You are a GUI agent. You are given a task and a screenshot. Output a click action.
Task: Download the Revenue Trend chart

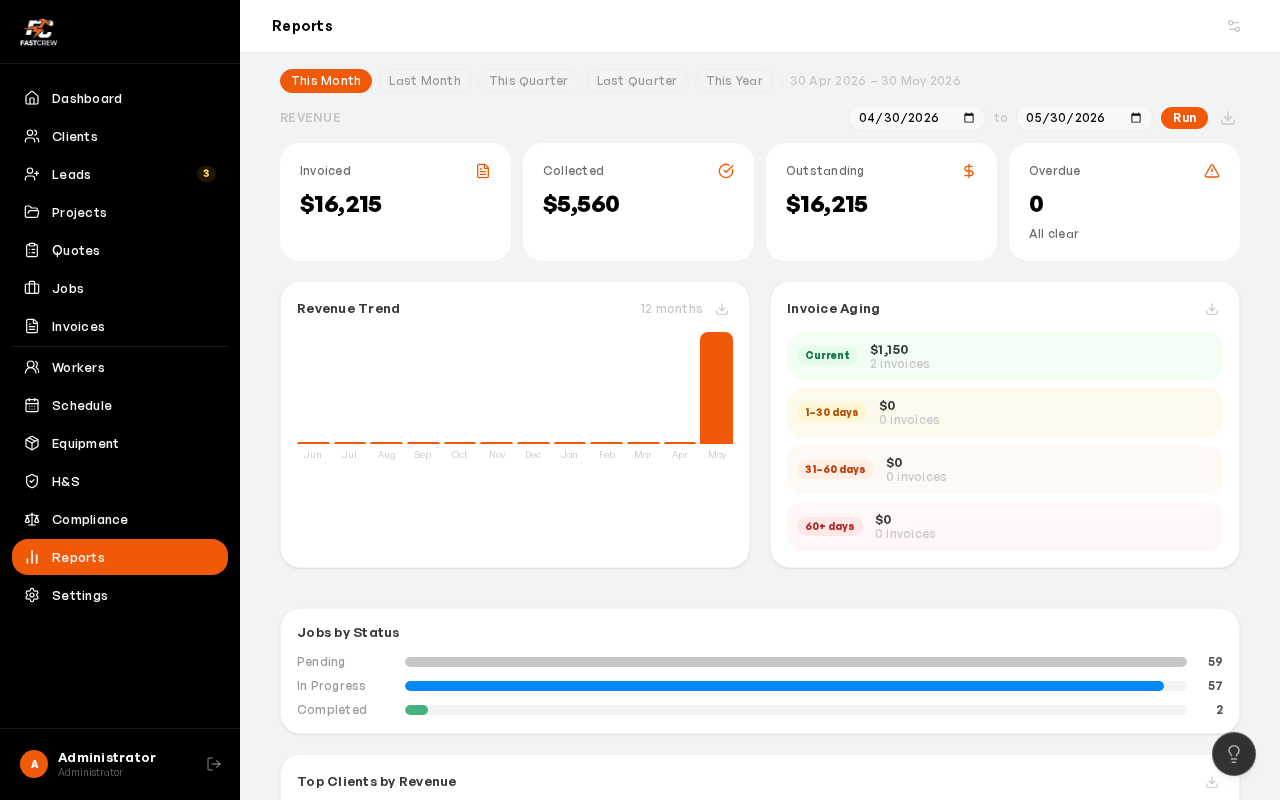[x=722, y=309]
